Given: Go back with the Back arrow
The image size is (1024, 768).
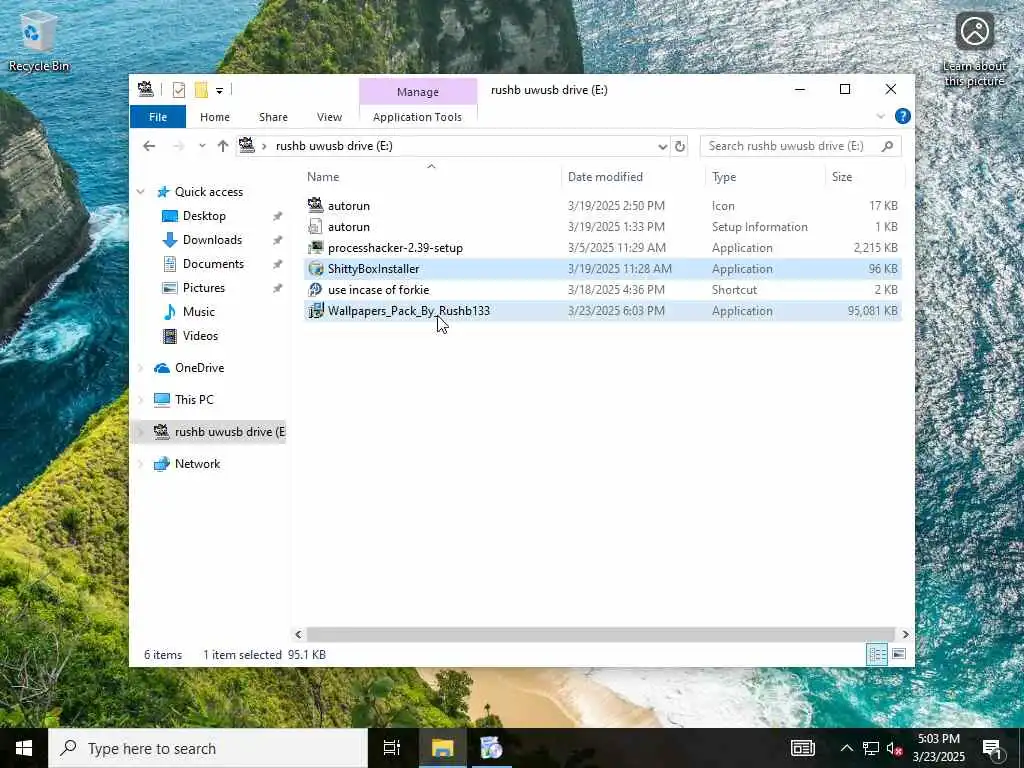Looking at the screenshot, I should tap(149, 146).
